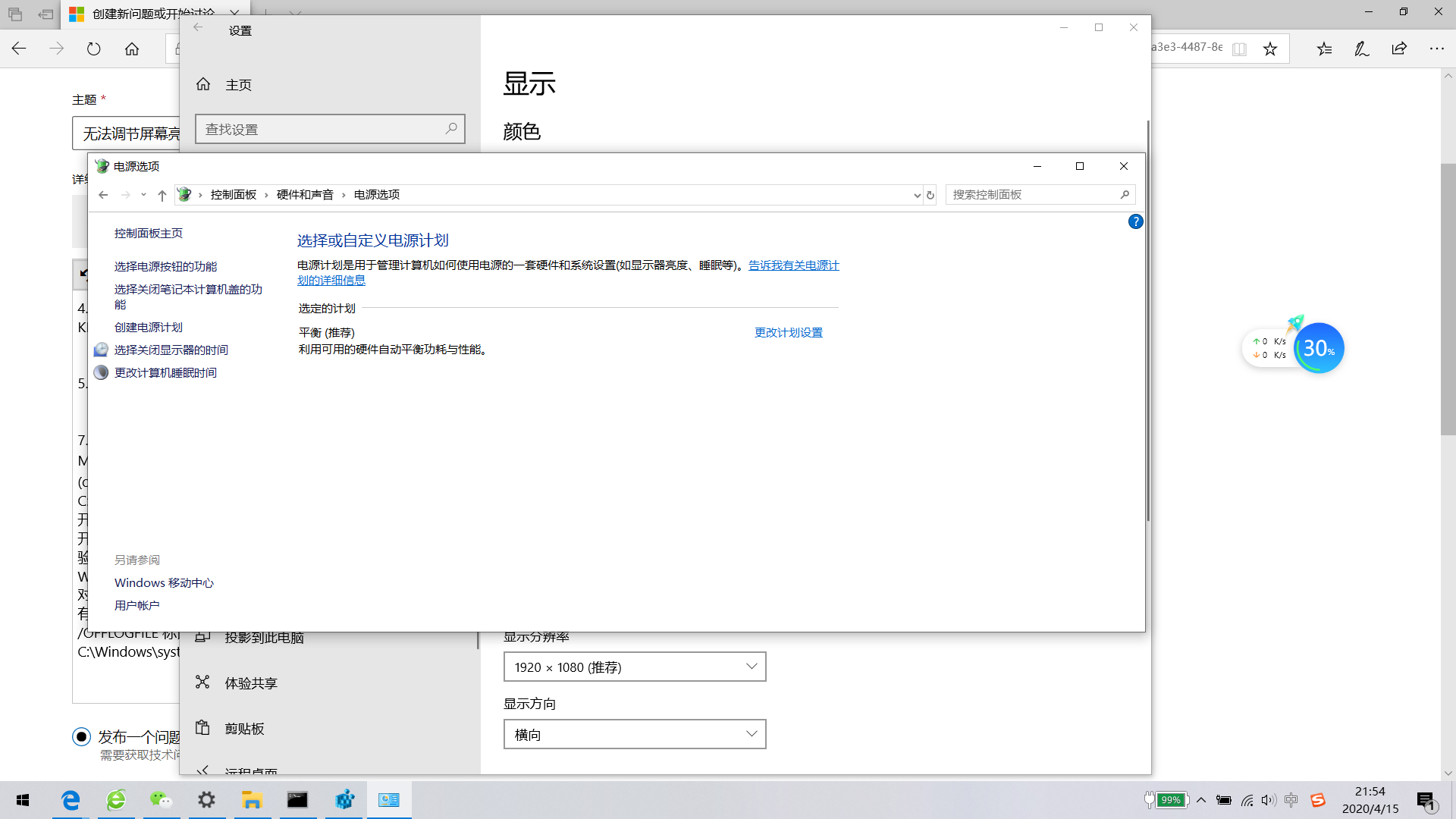The height and width of the screenshot is (819, 1456).
Task: Open File Explorer from taskbar
Action: click(252, 800)
